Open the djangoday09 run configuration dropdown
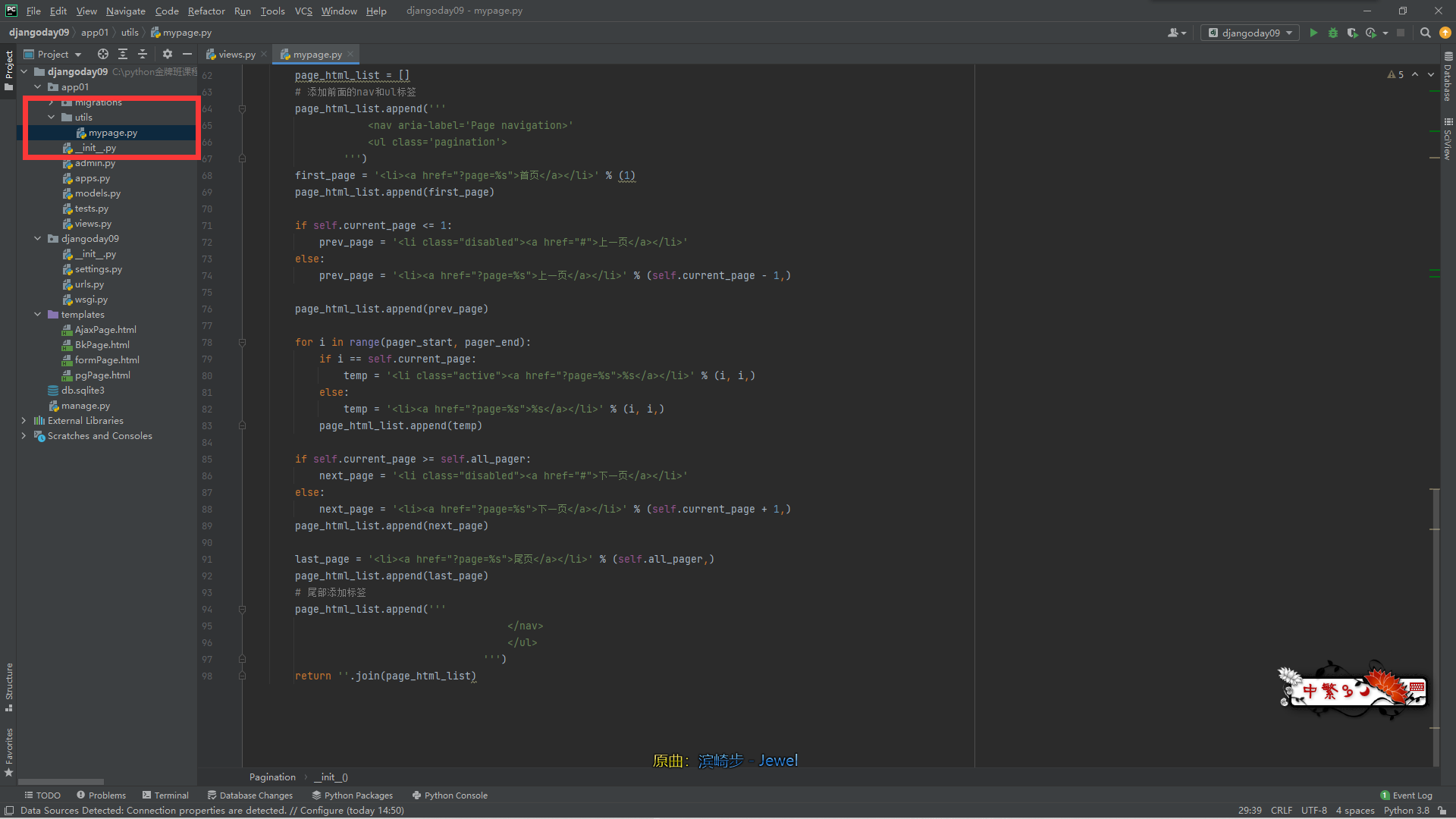The image size is (1456, 819). point(1250,33)
